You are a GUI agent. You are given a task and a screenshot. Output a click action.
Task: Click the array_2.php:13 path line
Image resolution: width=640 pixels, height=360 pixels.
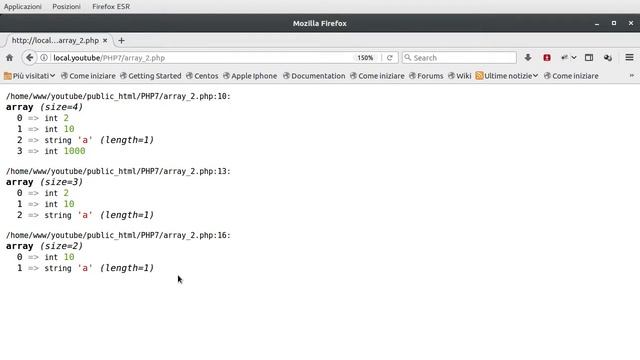(118, 171)
